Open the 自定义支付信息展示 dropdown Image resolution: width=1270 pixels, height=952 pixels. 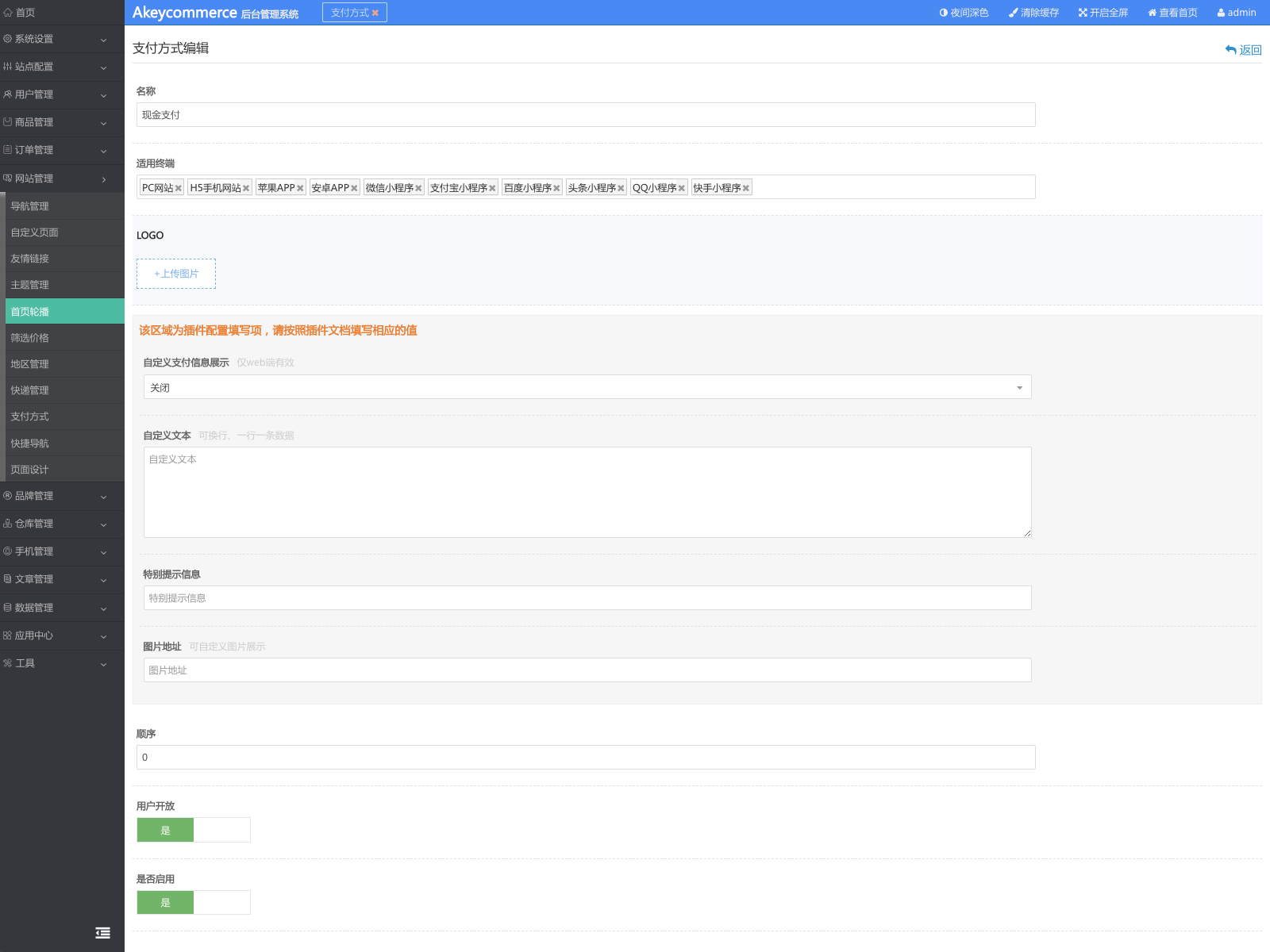pyautogui.click(x=587, y=387)
